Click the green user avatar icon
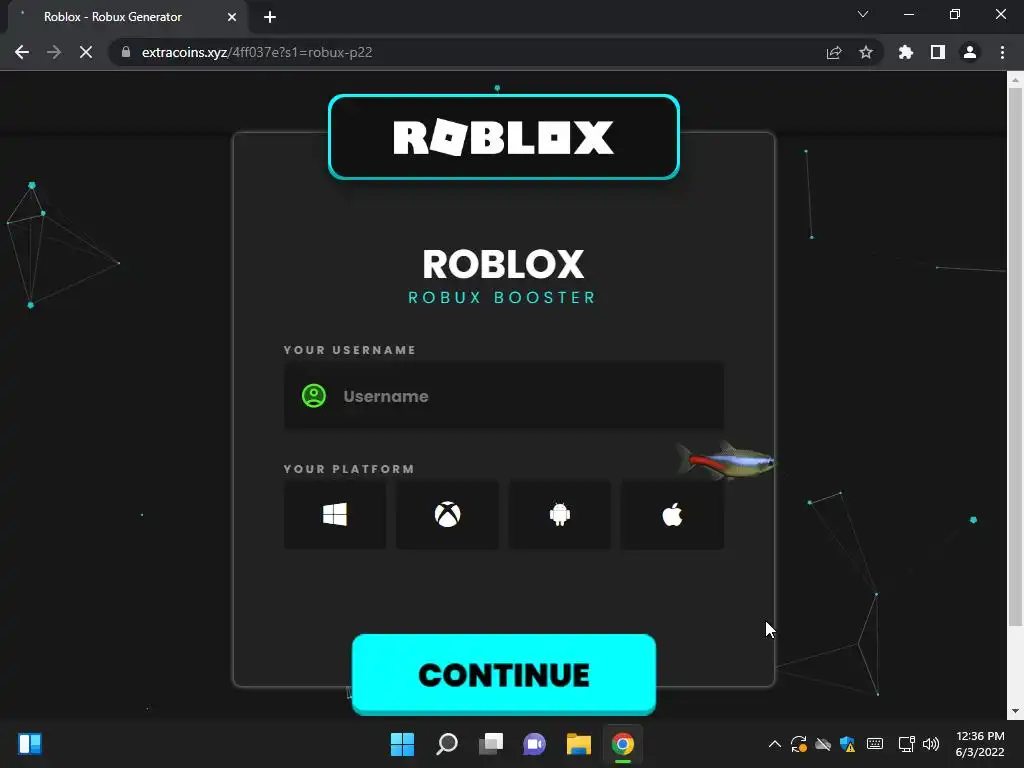1024x768 pixels. (313, 396)
